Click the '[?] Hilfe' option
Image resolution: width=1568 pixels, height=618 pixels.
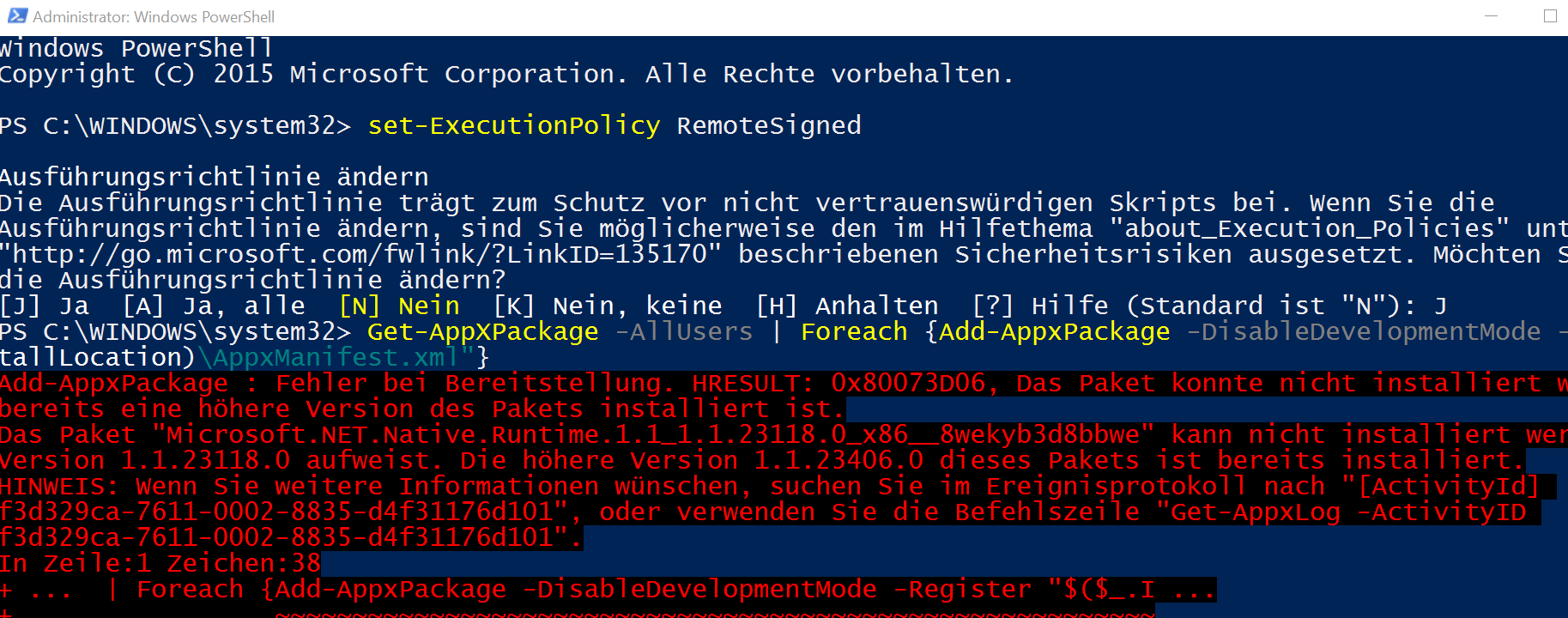point(1040,306)
